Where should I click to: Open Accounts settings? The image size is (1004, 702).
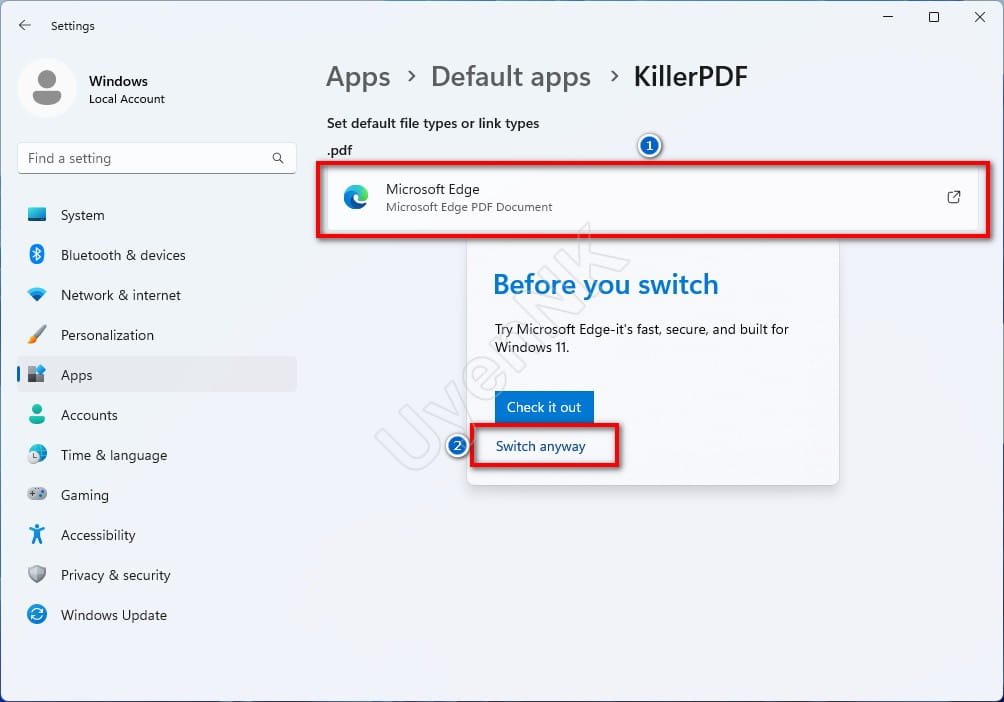tap(157, 415)
